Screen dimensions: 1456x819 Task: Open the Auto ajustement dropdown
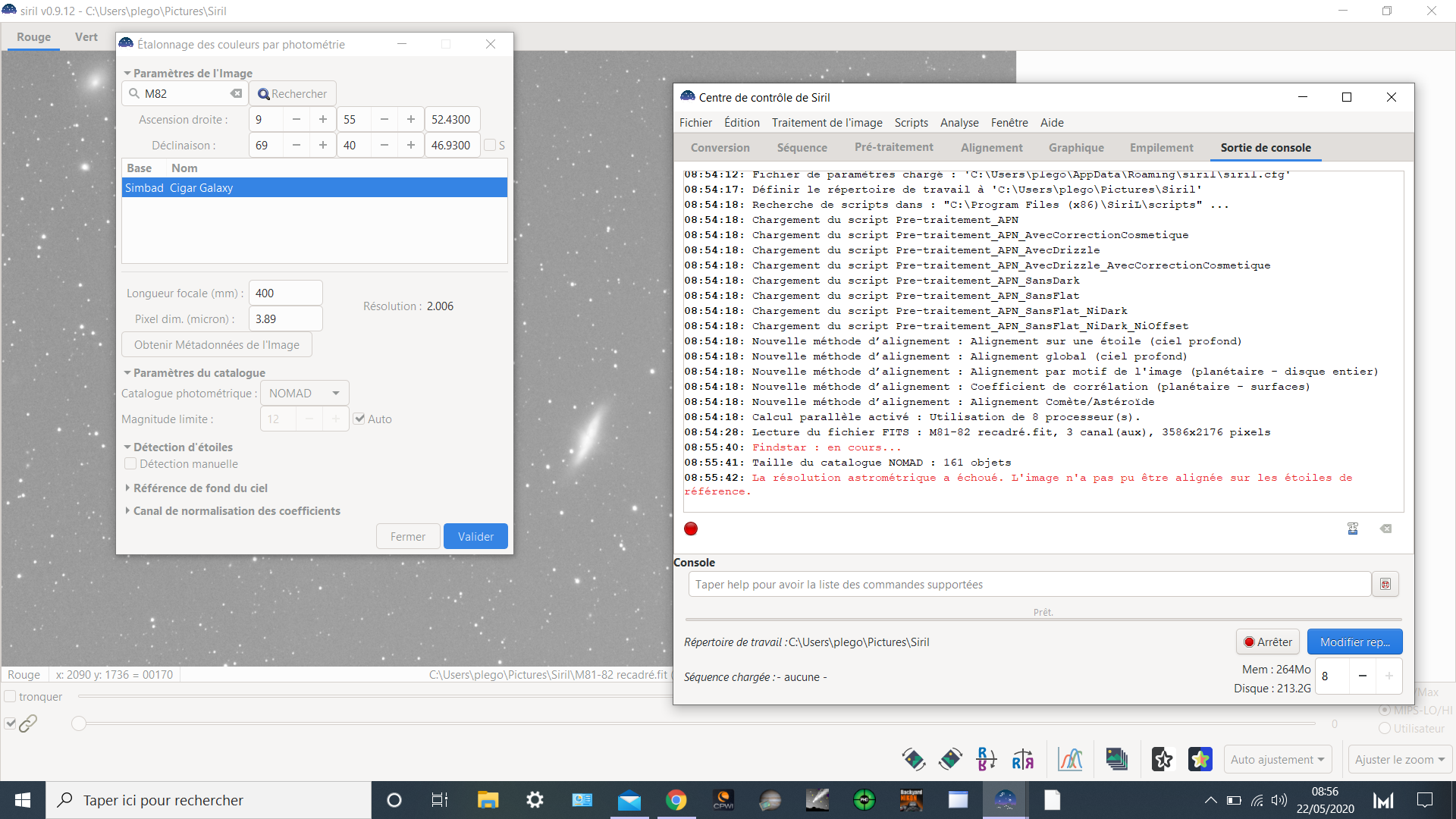1278,759
